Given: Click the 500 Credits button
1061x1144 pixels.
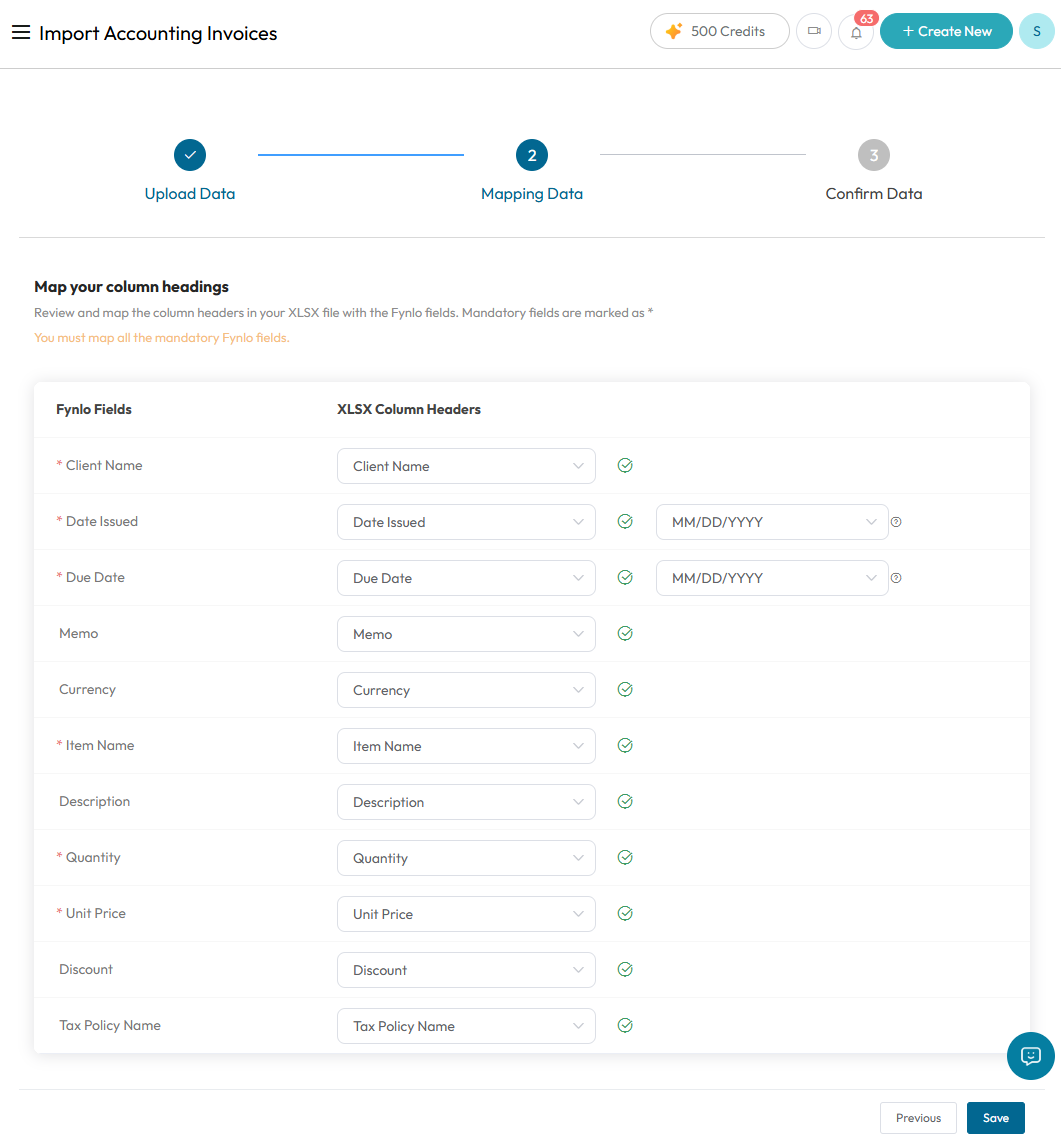Looking at the screenshot, I should [x=719, y=31].
